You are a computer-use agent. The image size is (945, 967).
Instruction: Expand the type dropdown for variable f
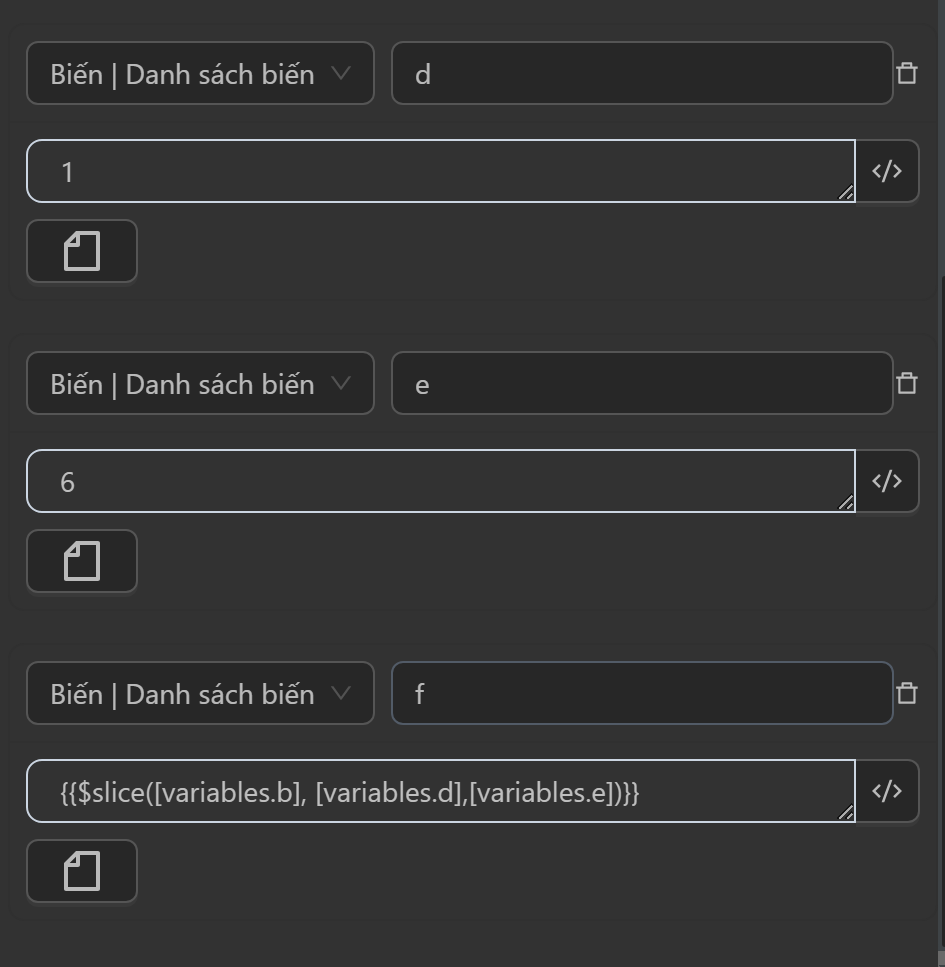(x=200, y=693)
